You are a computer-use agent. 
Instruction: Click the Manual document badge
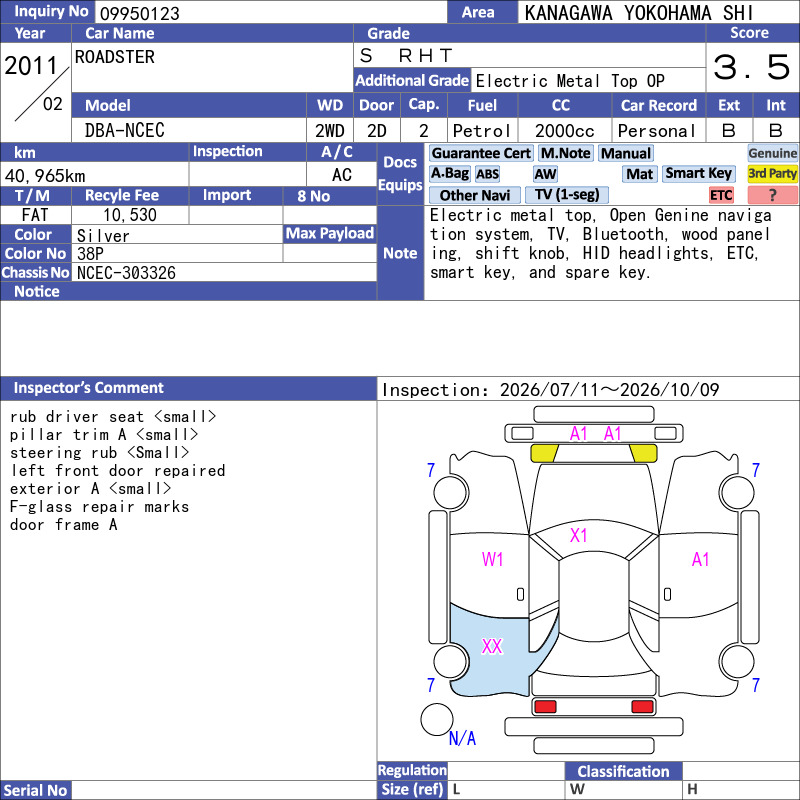point(626,154)
